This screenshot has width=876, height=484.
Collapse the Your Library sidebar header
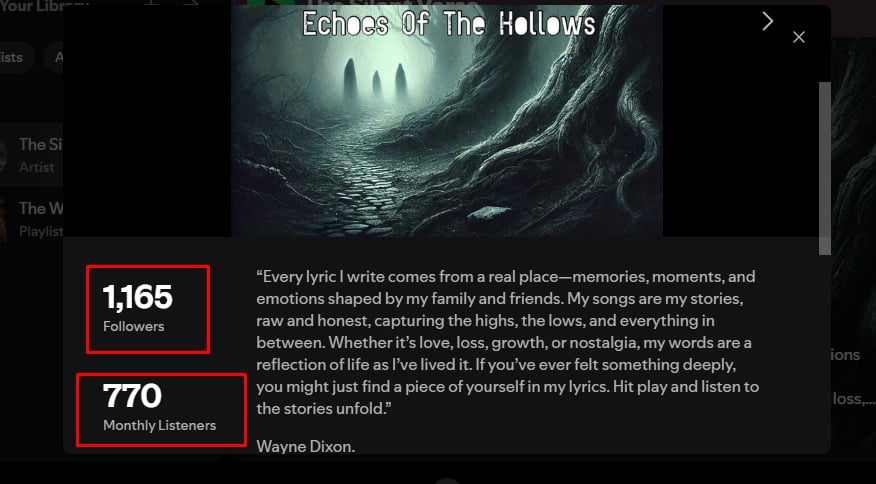click(45, 6)
